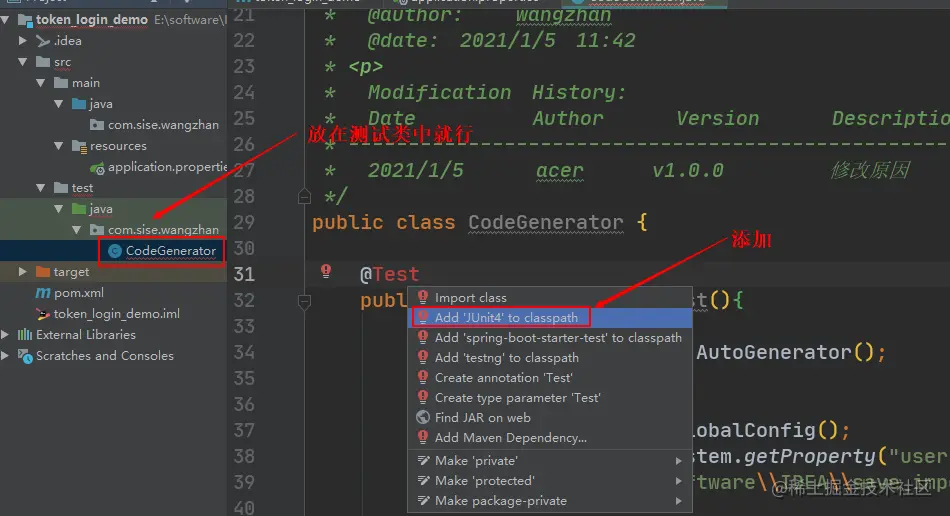The height and width of the screenshot is (516, 950).
Task: Expand External Libraries node arrow
Action: [5, 334]
